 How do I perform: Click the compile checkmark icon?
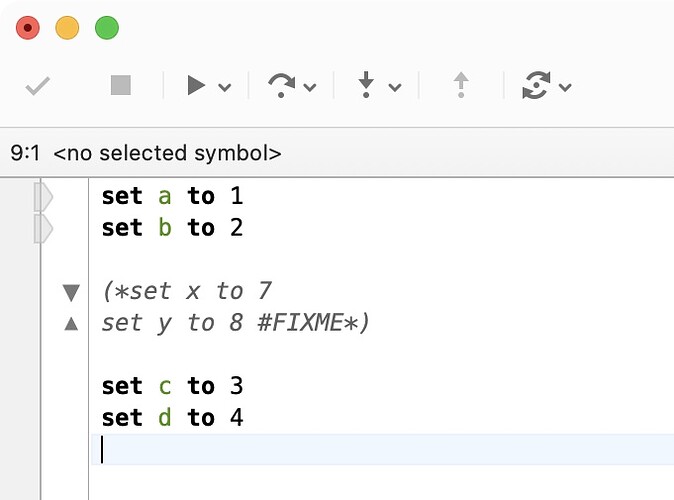(38, 86)
